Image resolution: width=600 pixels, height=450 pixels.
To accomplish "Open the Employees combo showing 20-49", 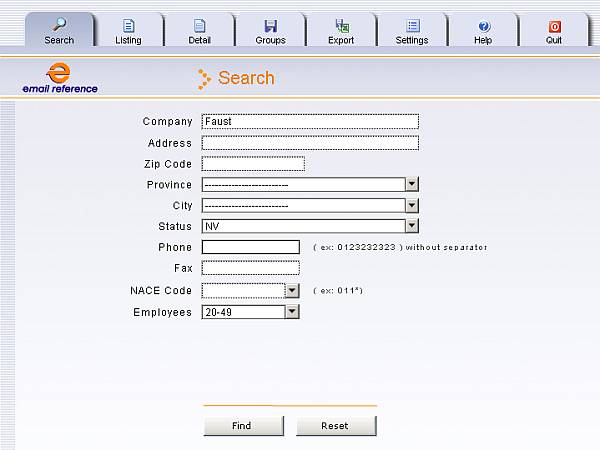I will [250, 312].
